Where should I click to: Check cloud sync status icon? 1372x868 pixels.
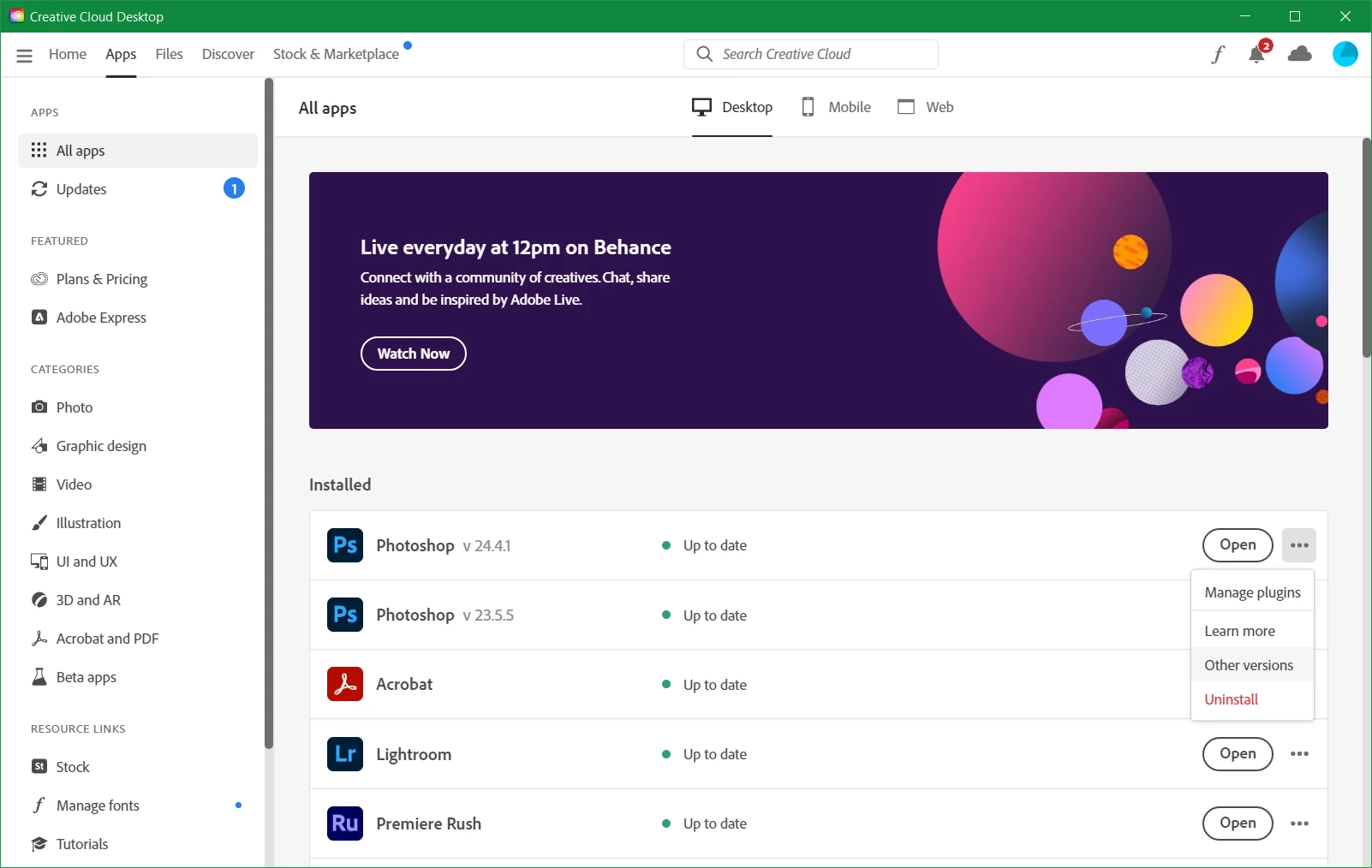point(1300,54)
